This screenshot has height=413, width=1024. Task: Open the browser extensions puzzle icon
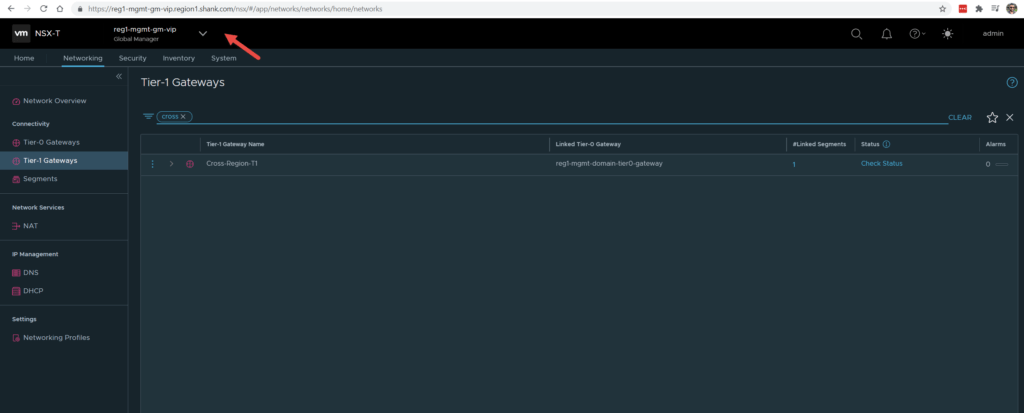979,9
